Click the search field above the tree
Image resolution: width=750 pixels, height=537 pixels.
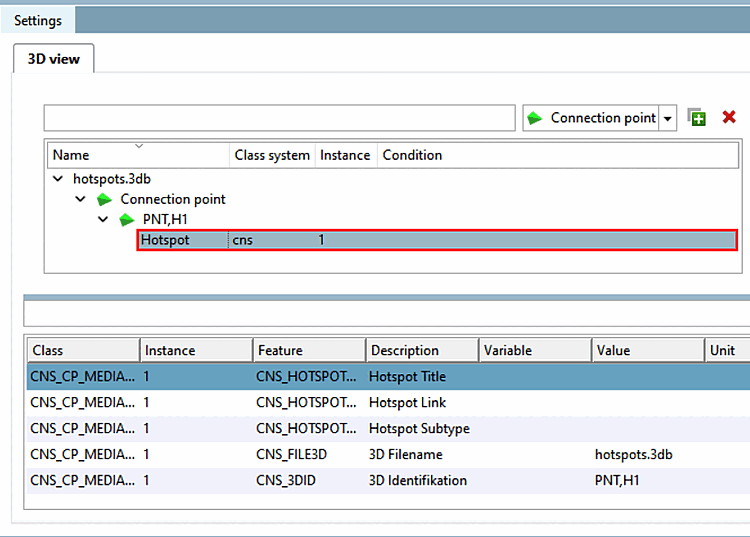(279, 118)
